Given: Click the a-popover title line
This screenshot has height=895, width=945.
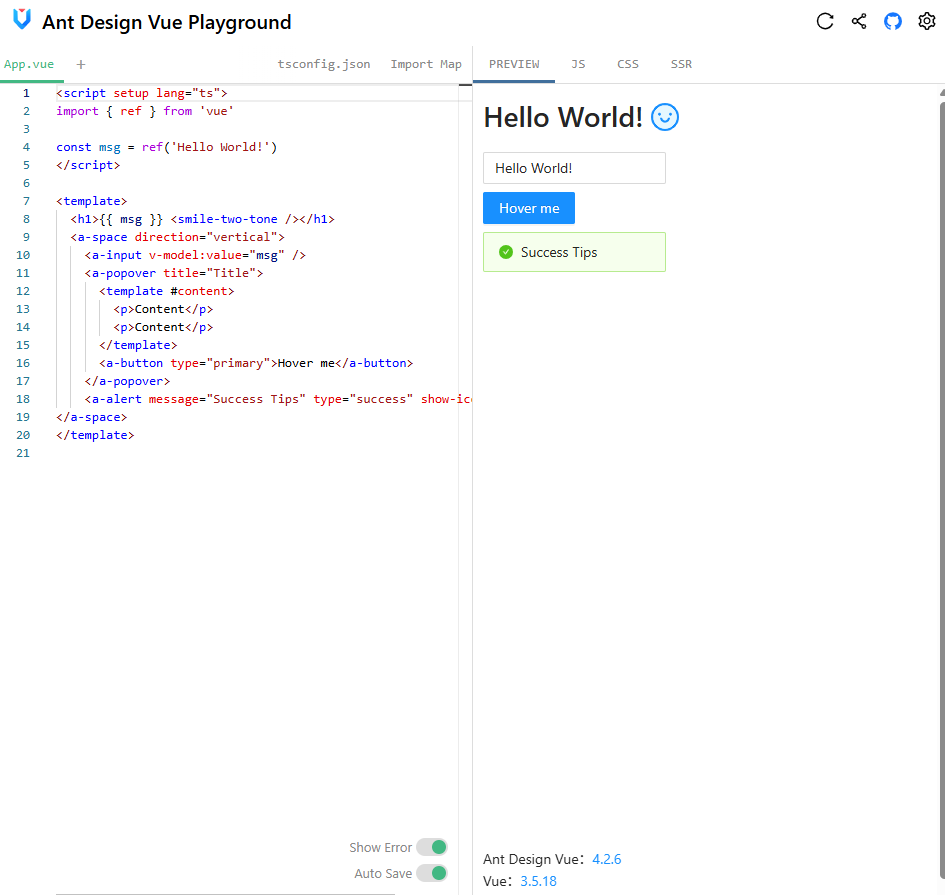Looking at the screenshot, I should click(x=174, y=273).
